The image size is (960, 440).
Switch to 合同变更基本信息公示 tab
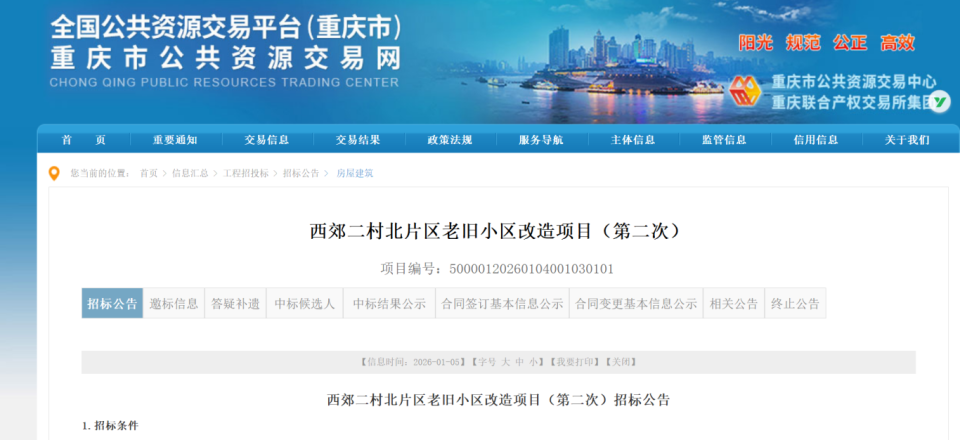click(x=636, y=304)
